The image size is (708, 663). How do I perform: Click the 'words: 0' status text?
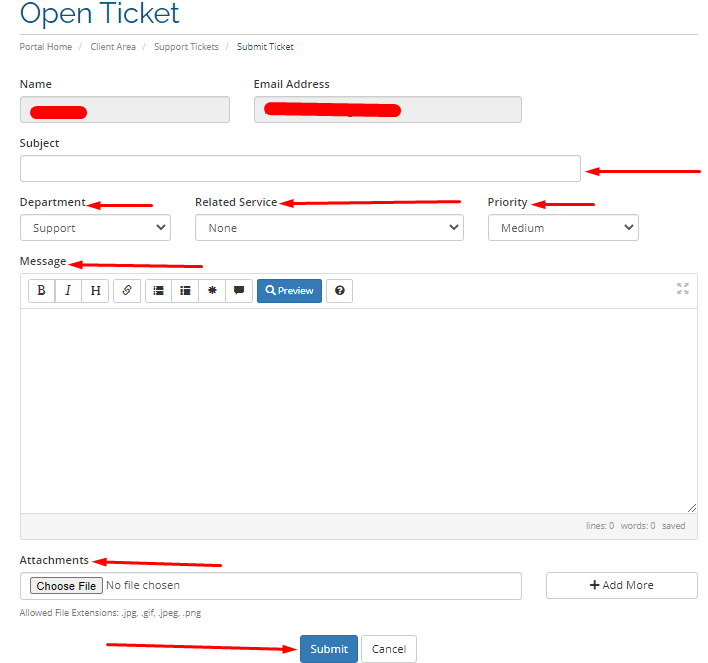point(638,526)
